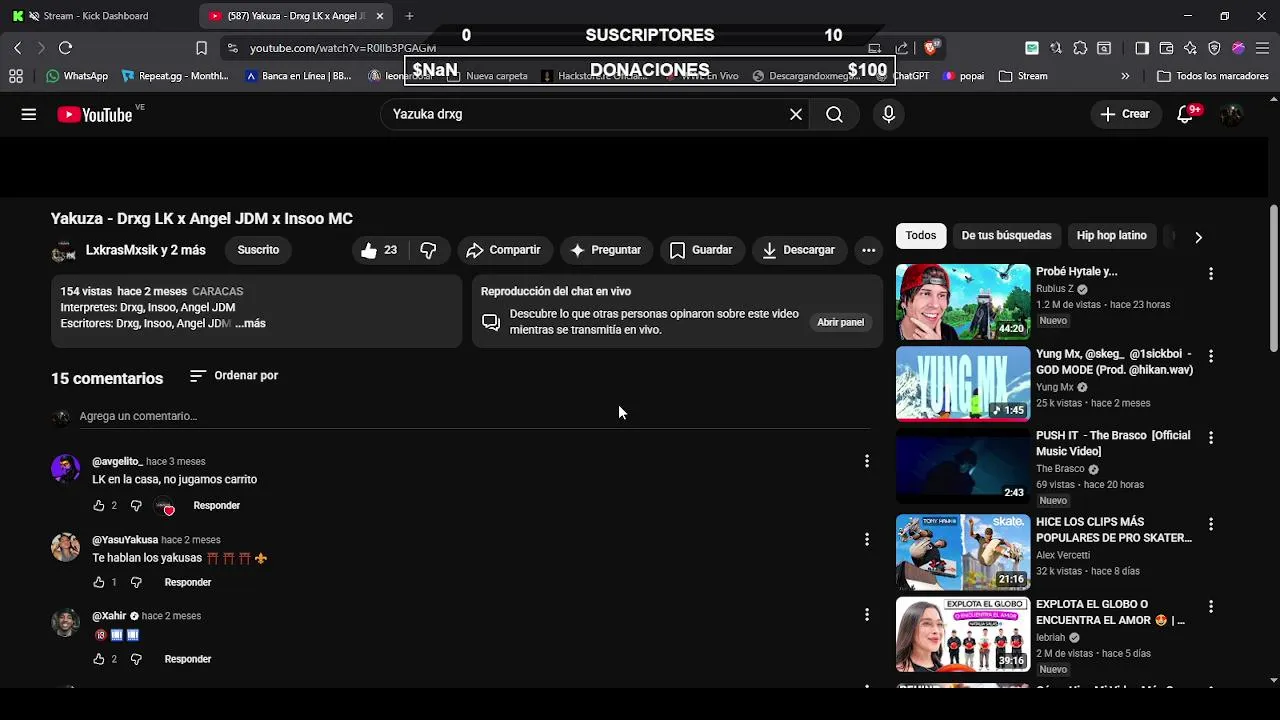Open the PUSH IT - The Brasco title

[x=1113, y=443]
